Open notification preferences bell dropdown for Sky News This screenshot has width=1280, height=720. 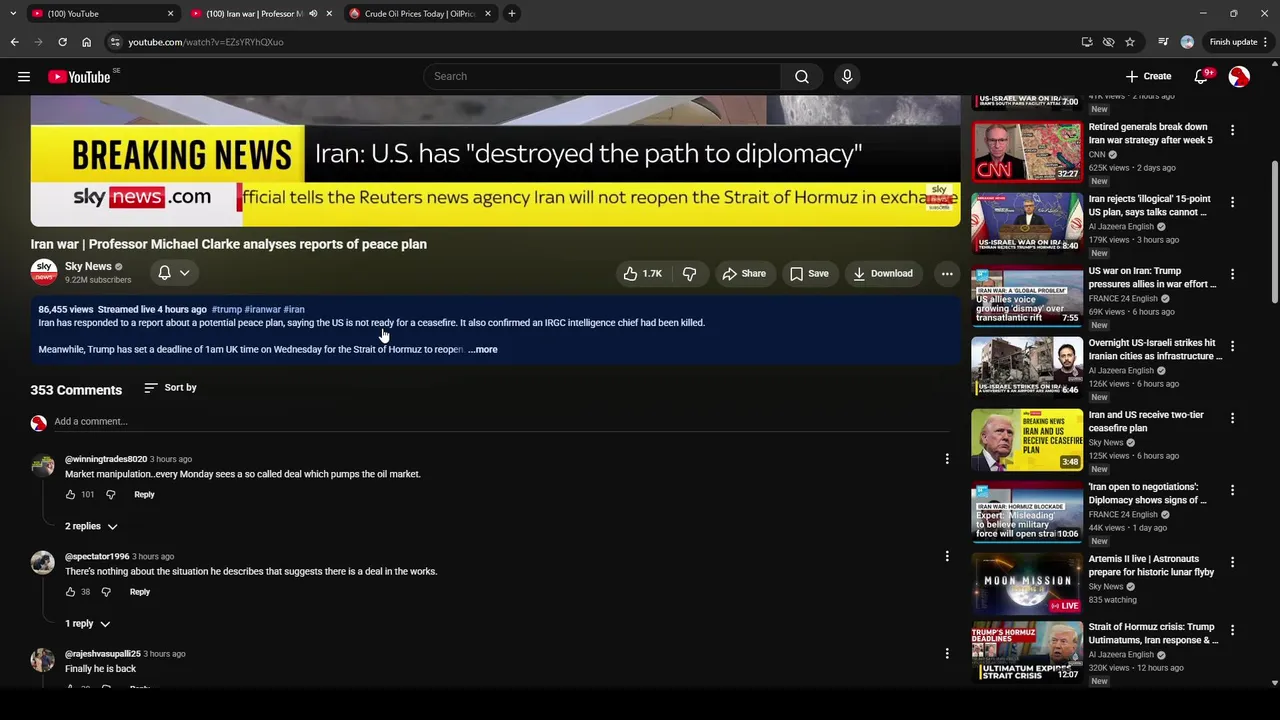pyautogui.click(x=174, y=273)
